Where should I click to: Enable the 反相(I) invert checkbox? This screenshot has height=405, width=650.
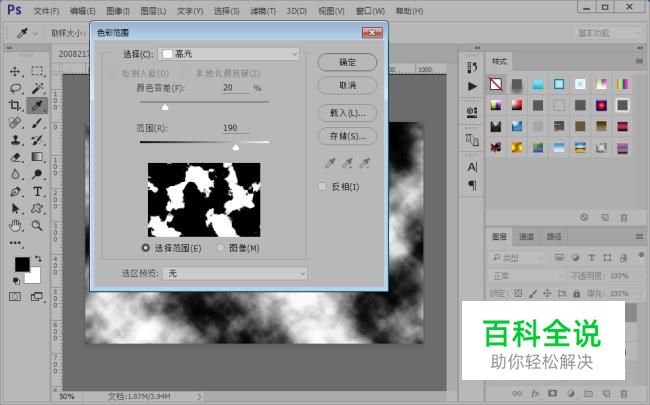[x=322, y=187]
